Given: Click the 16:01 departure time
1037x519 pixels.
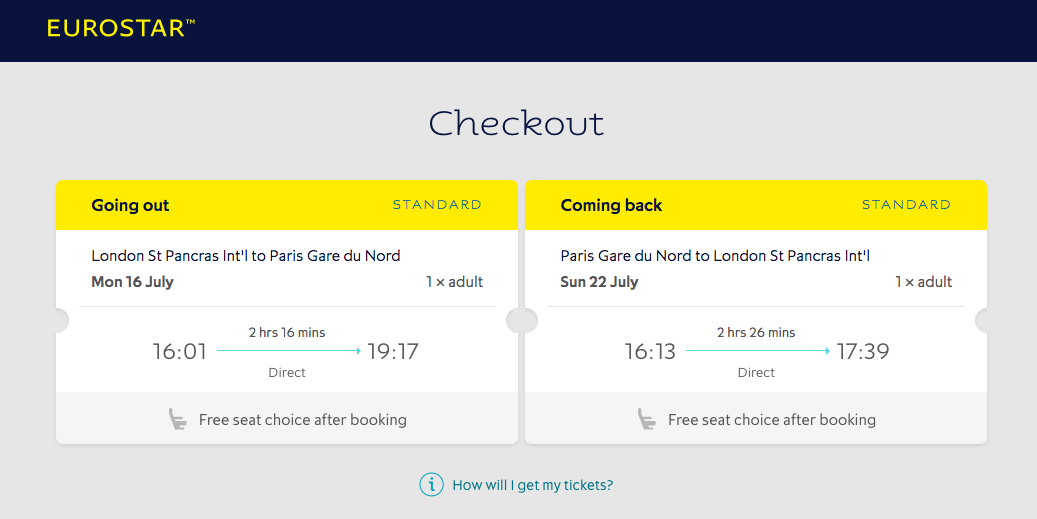Looking at the screenshot, I should click(x=180, y=351).
